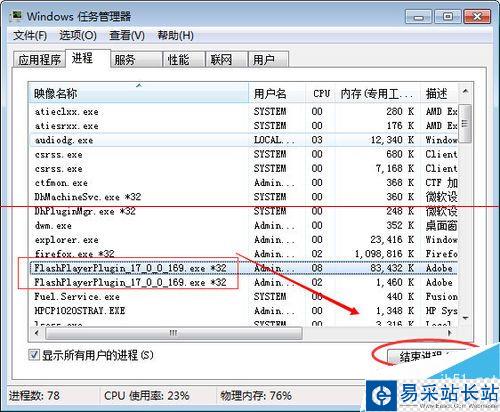Toggle 显示所有用户的进程 checkbox
Viewport: 500px width, 412px height.
pos(34,355)
